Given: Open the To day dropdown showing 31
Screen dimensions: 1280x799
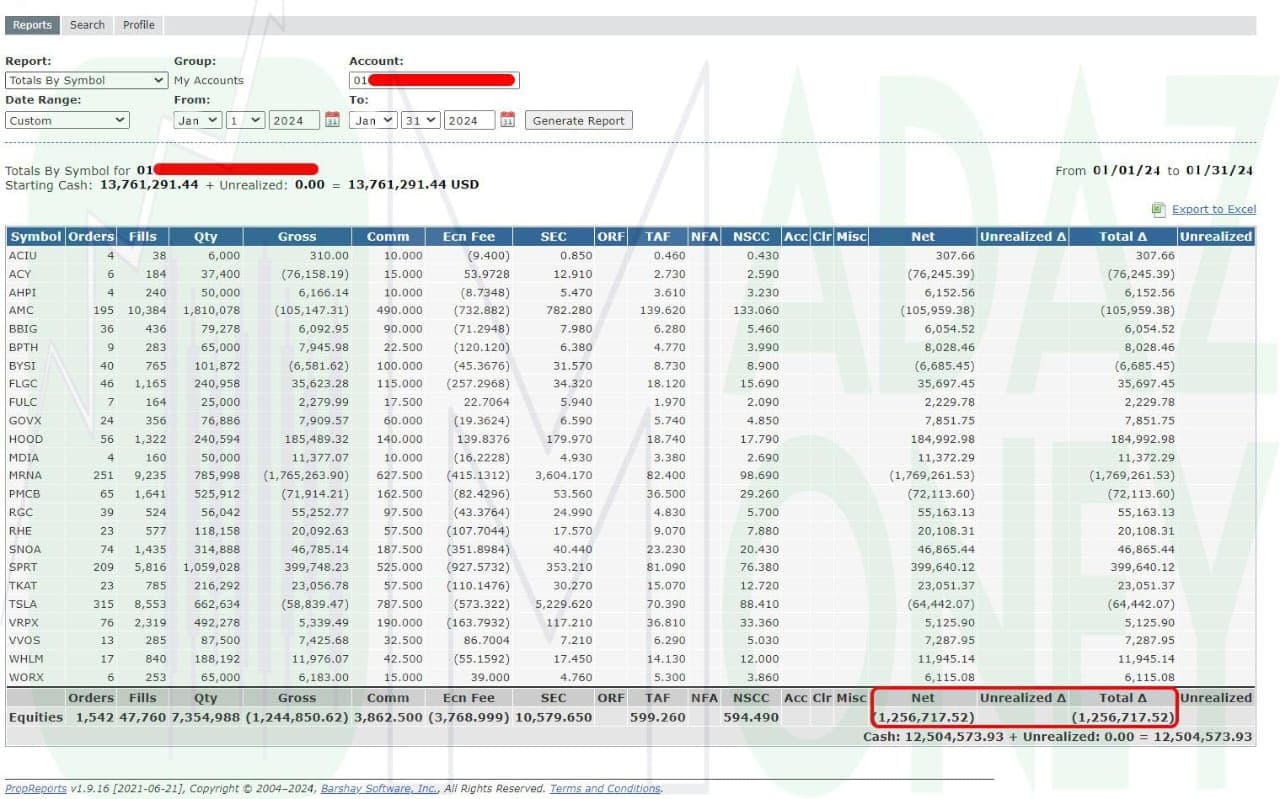Looking at the screenshot, I should (420, 119).
